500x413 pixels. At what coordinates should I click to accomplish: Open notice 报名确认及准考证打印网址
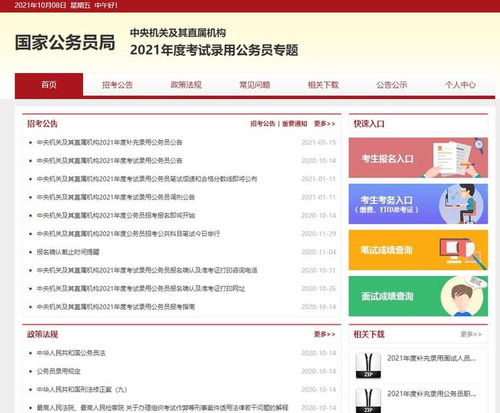click(x=141, y=288)
